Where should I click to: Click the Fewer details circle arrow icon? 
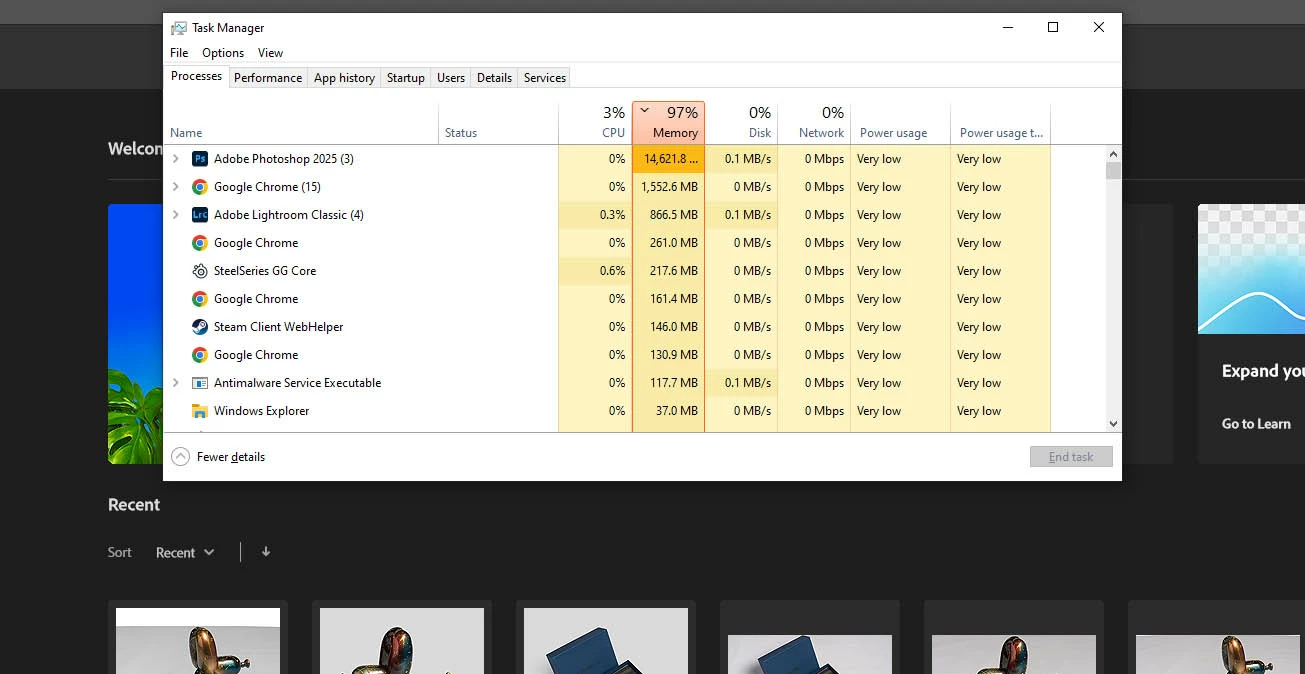point(180,457)
